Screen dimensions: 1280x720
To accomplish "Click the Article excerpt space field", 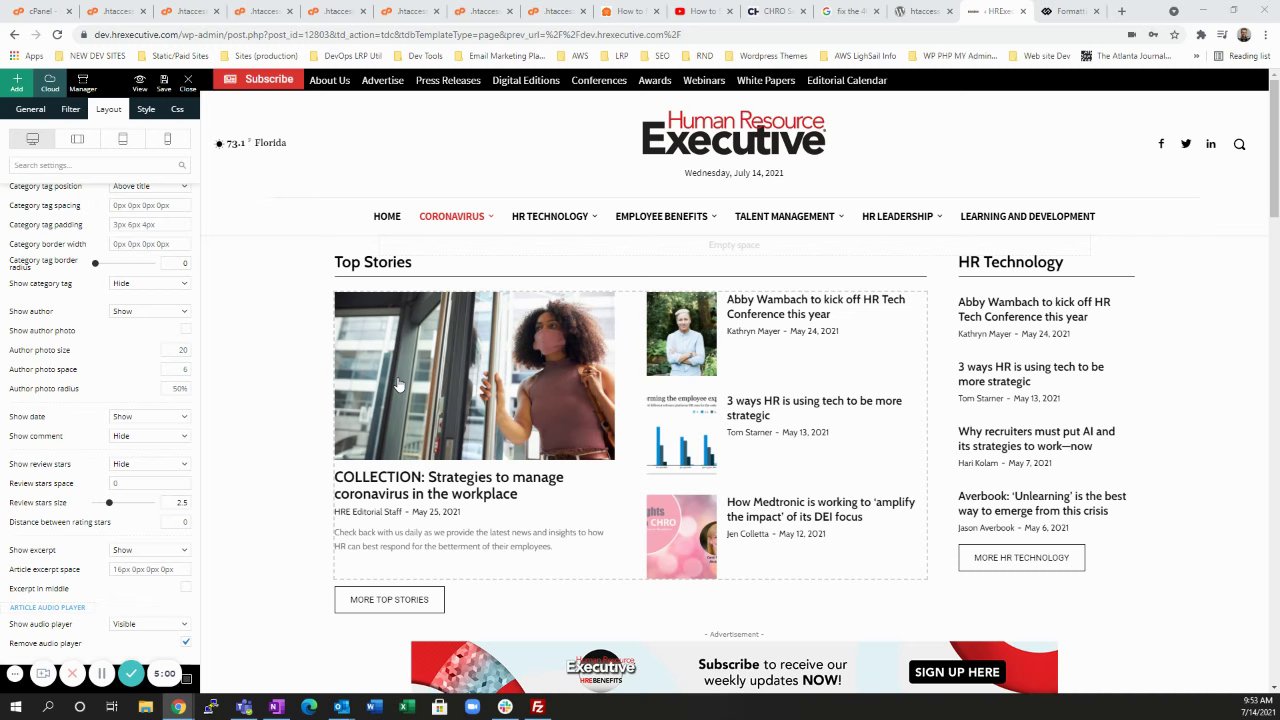I will click(x=150, y=569).
